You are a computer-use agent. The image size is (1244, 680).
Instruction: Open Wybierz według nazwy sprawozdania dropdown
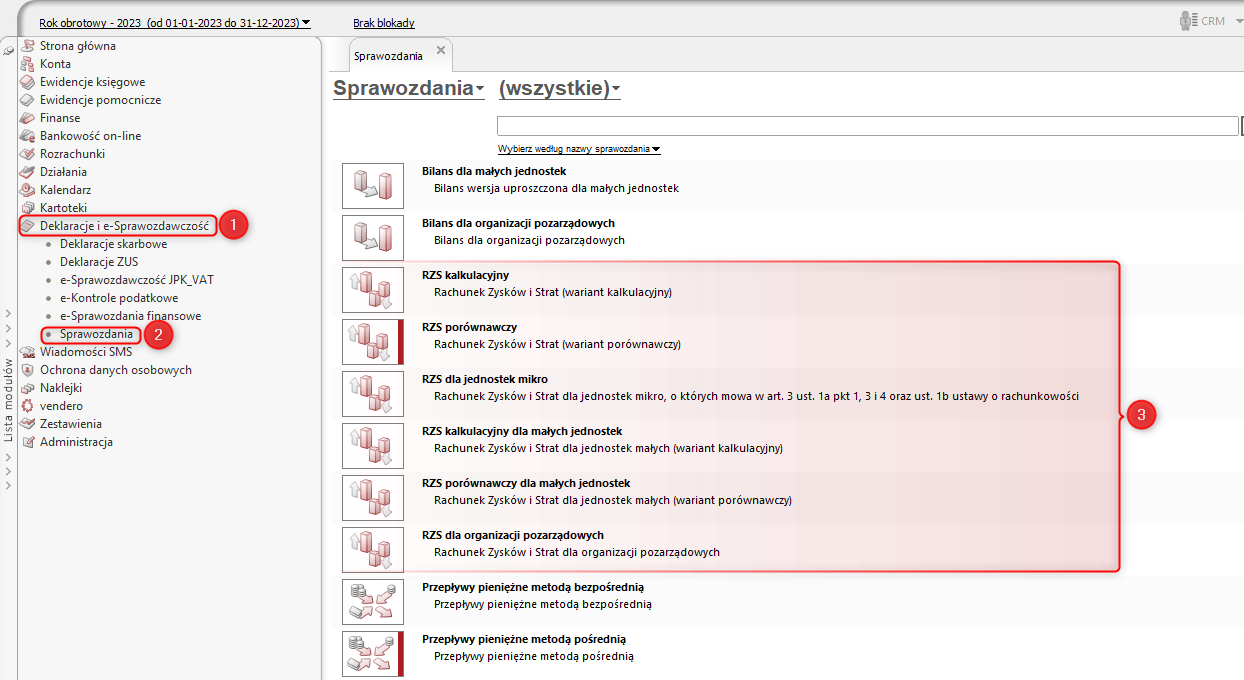coord(579,149)
